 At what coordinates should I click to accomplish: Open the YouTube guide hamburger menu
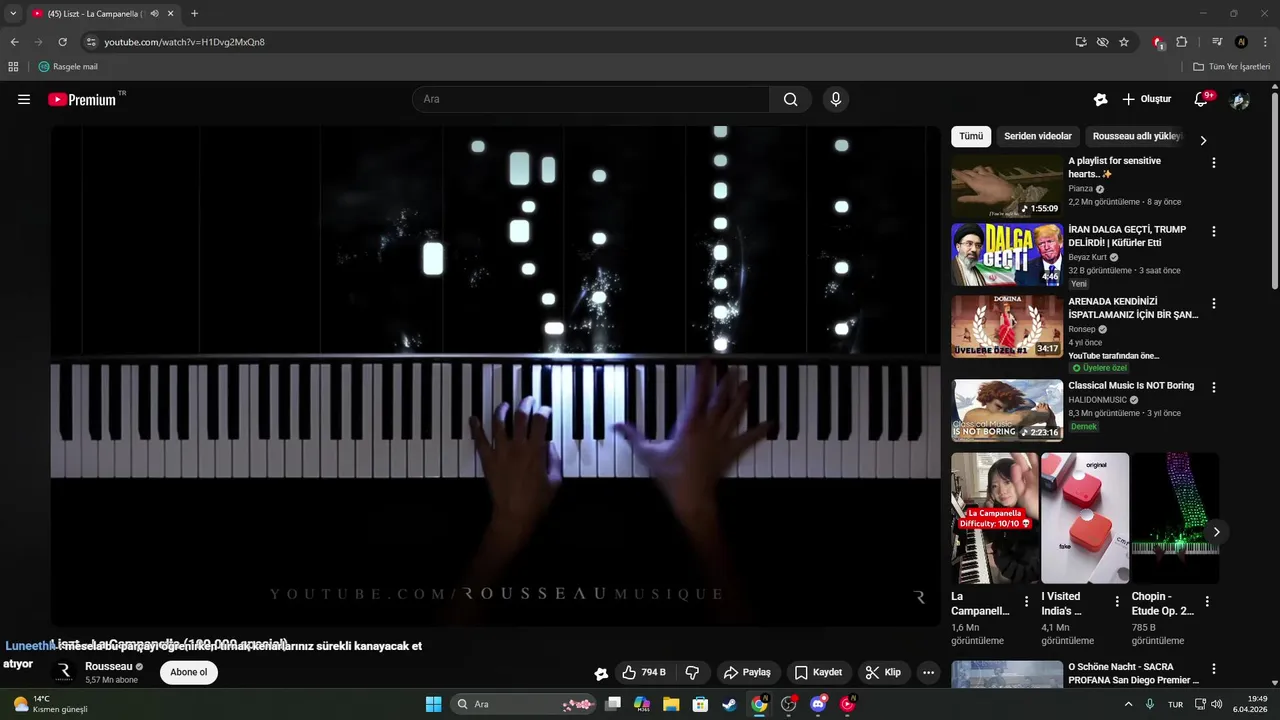click(24, 99)
